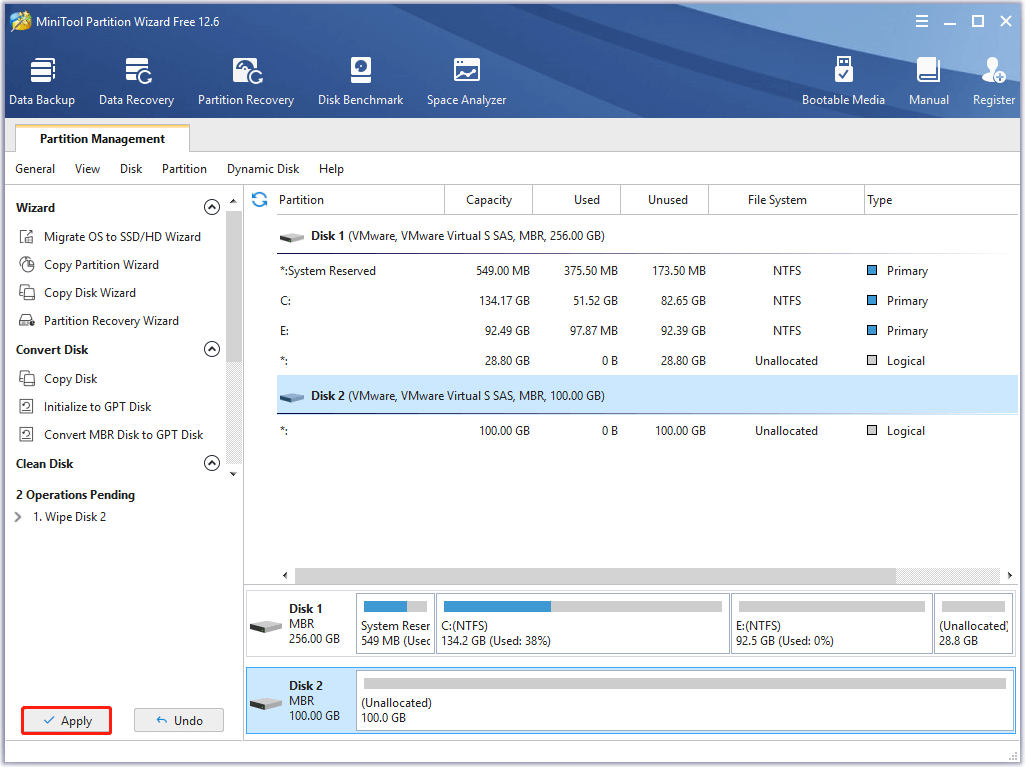
Task: Sort by the Used column header
Action: 577,200
